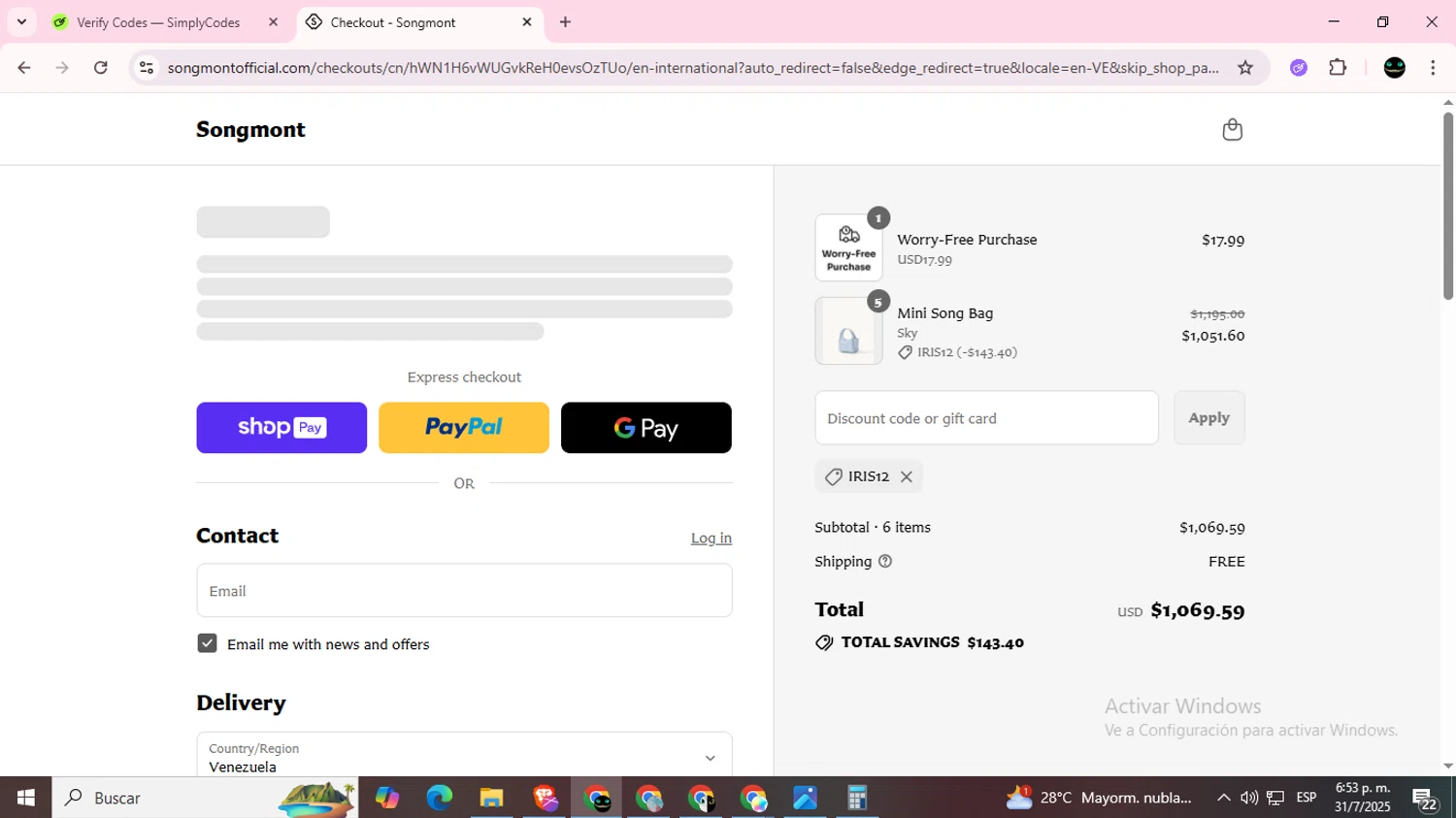Pay with PayPal express checkout
The height and width of the screenshot is (818, 1456).
pyautogui.click(x=464, y=427)
